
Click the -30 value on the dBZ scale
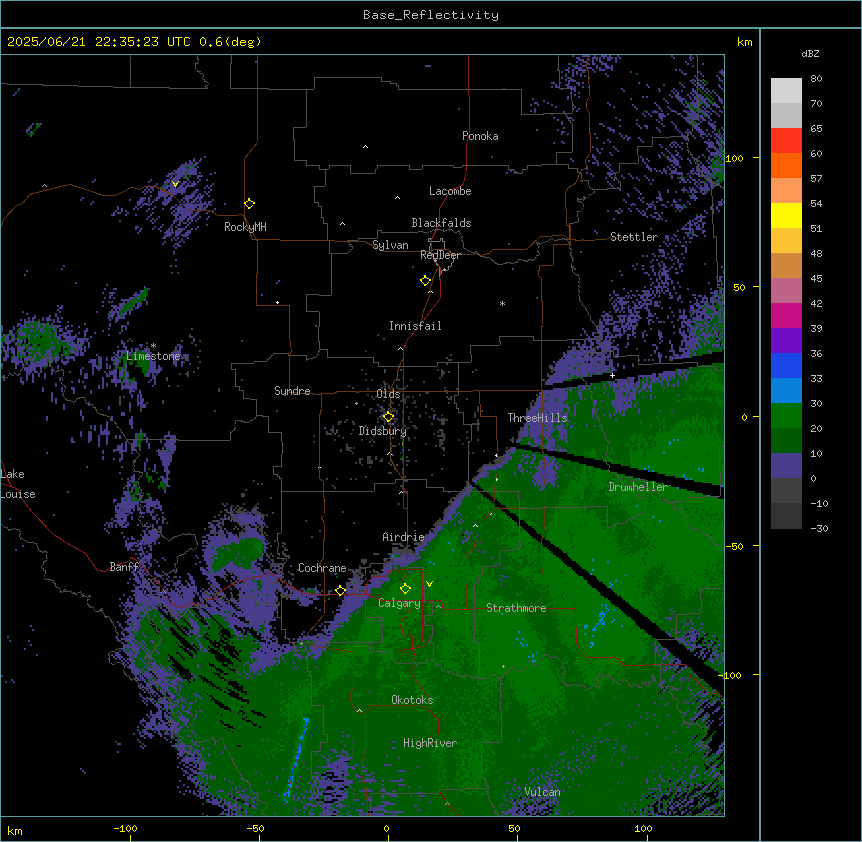819,528
